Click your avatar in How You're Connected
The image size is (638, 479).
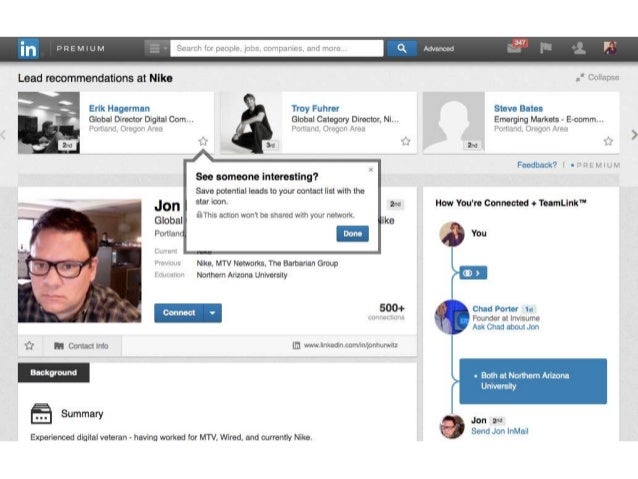[x=452, y=234]
